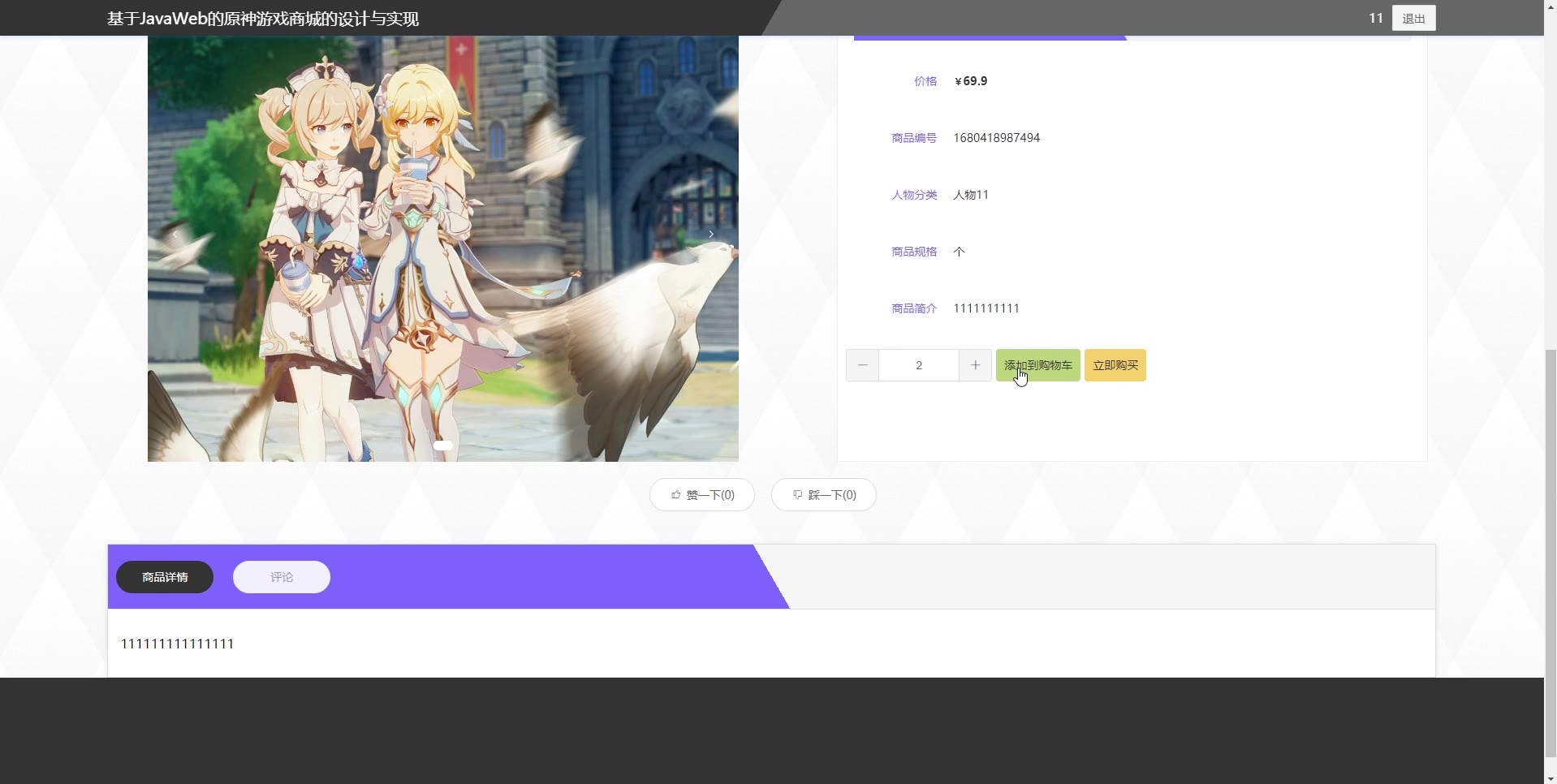Image resolution: width=1557 pixels, height=784 pixels.
Task: Click the 商品简介 label
Action: click(x=914, y=308)
